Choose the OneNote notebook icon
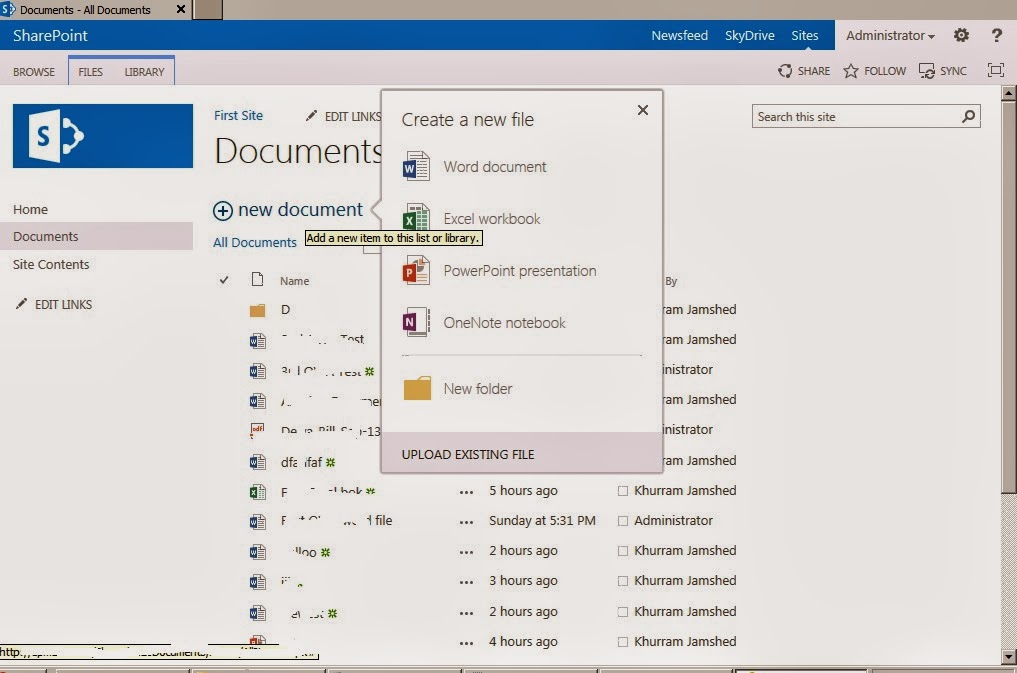 tap(416, 322)
